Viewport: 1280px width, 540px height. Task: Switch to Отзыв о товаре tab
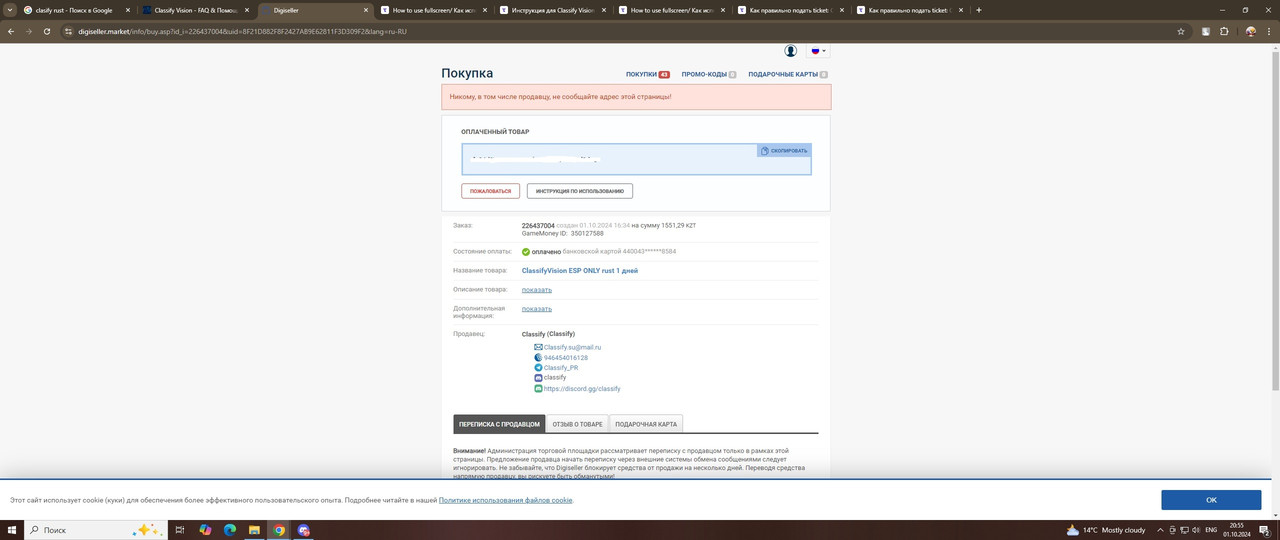(x=576, y=424)
